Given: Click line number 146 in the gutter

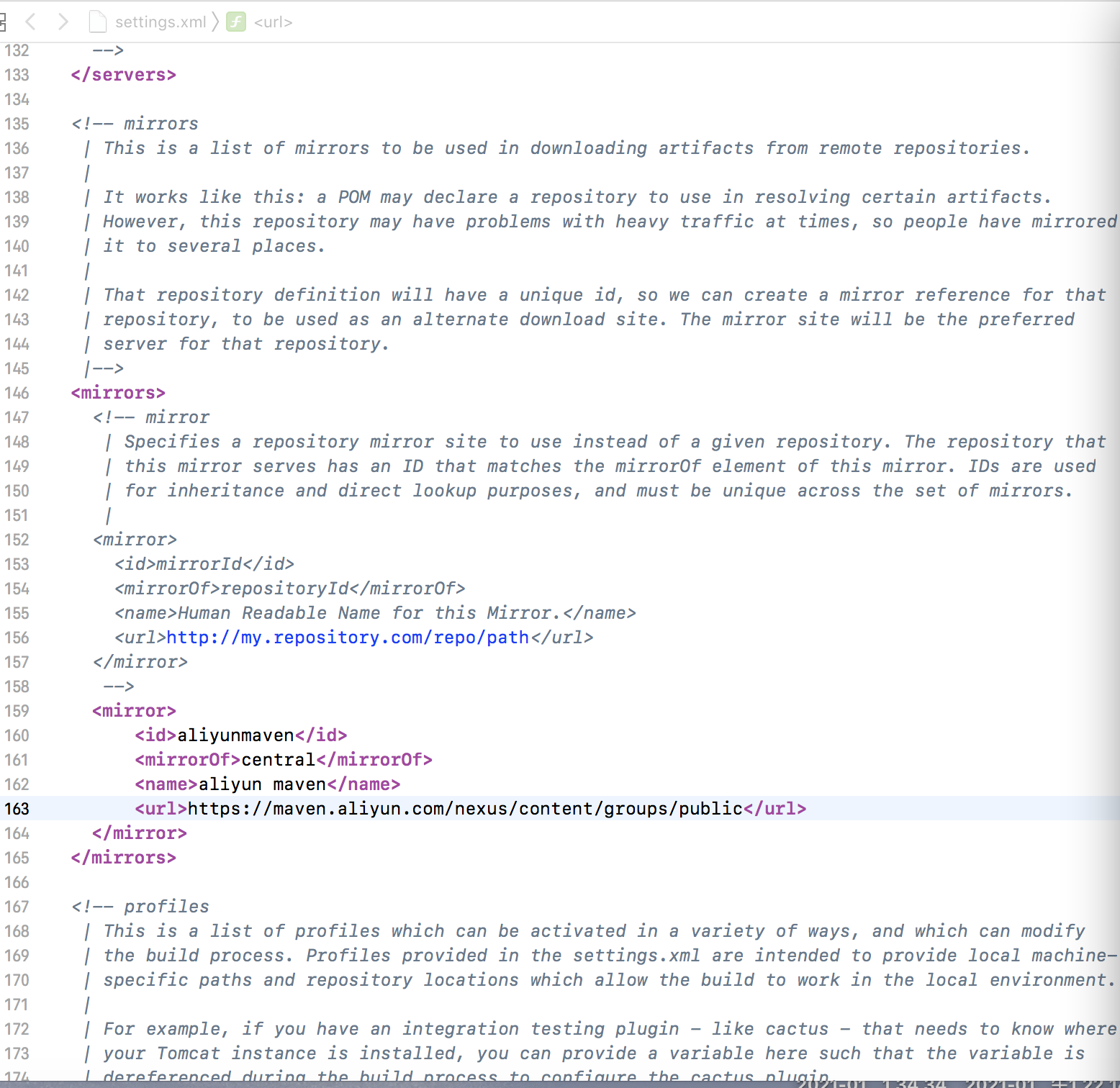Looking at the screenshot, I should pyautogui.click(x=17, y=393).
